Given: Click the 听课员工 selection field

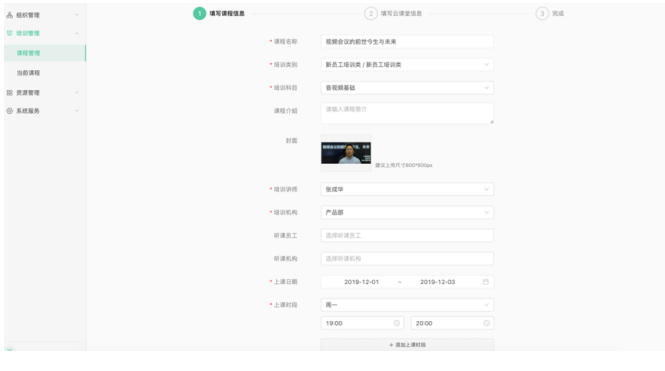Looking at the screenshot, I should (x=407, y=235).
